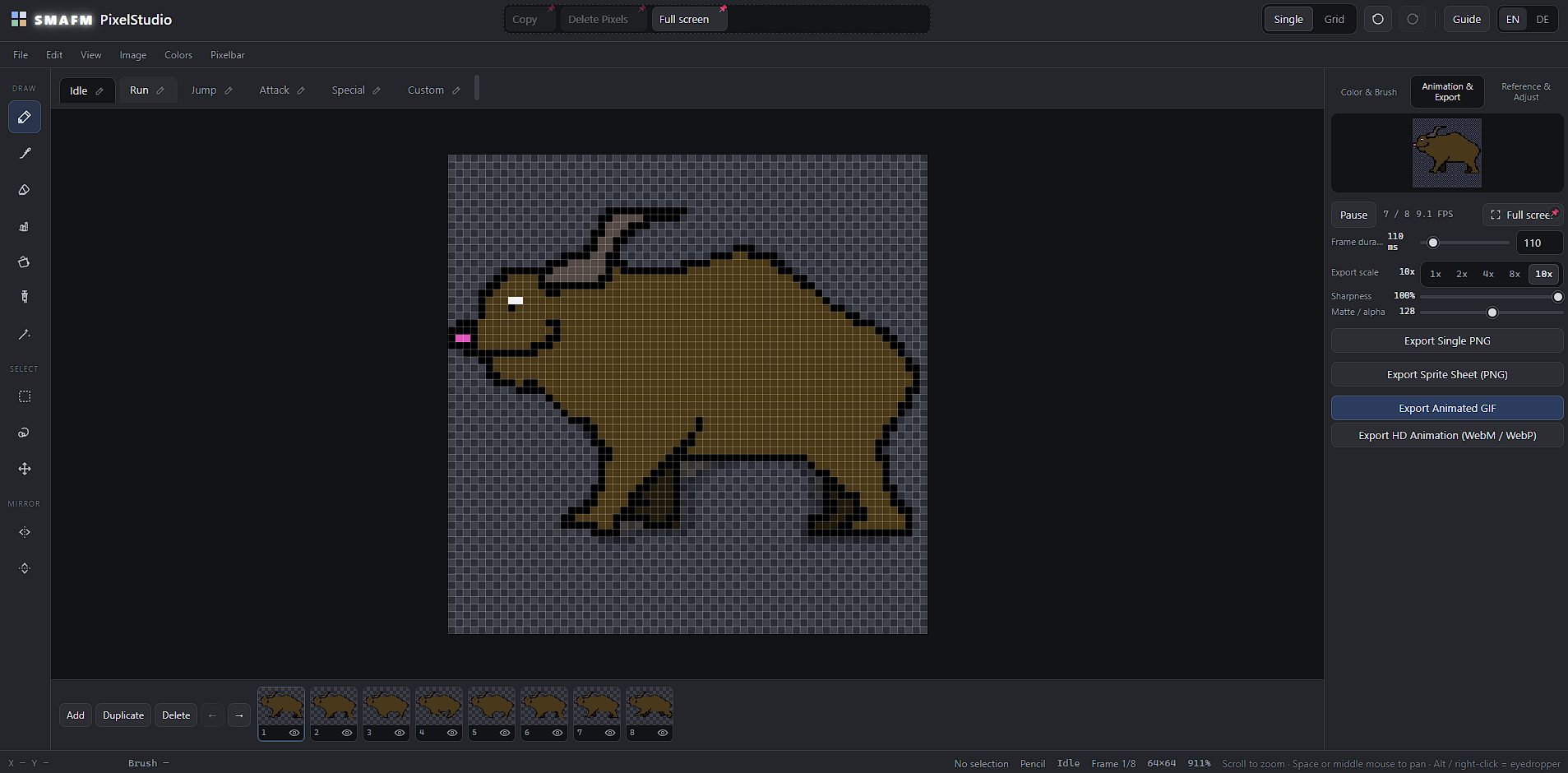The image size is (1568, 773).
Task: Select the paint Bucket fill tool
Action: click(25, 262)
